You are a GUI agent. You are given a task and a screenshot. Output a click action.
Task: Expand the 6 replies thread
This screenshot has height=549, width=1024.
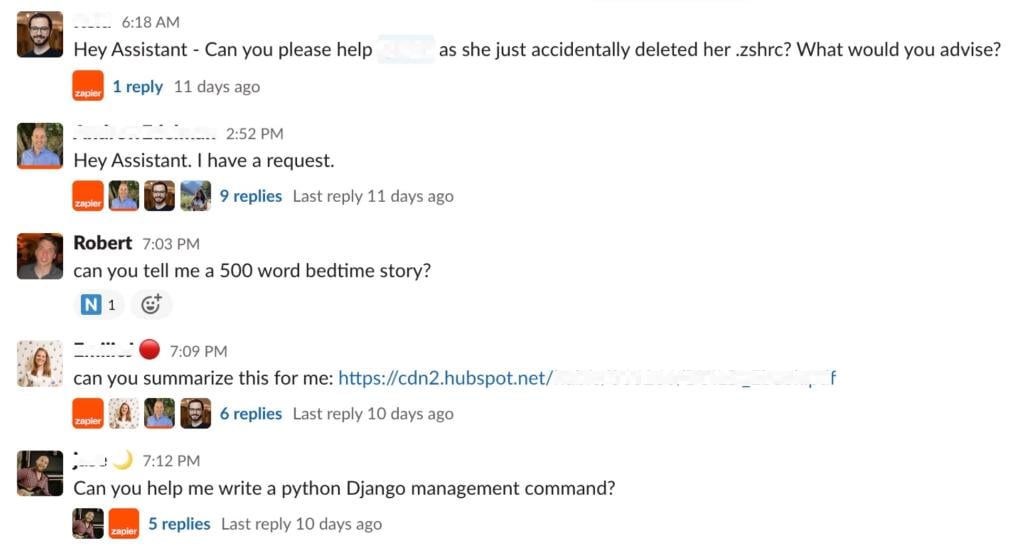(250, 414)
